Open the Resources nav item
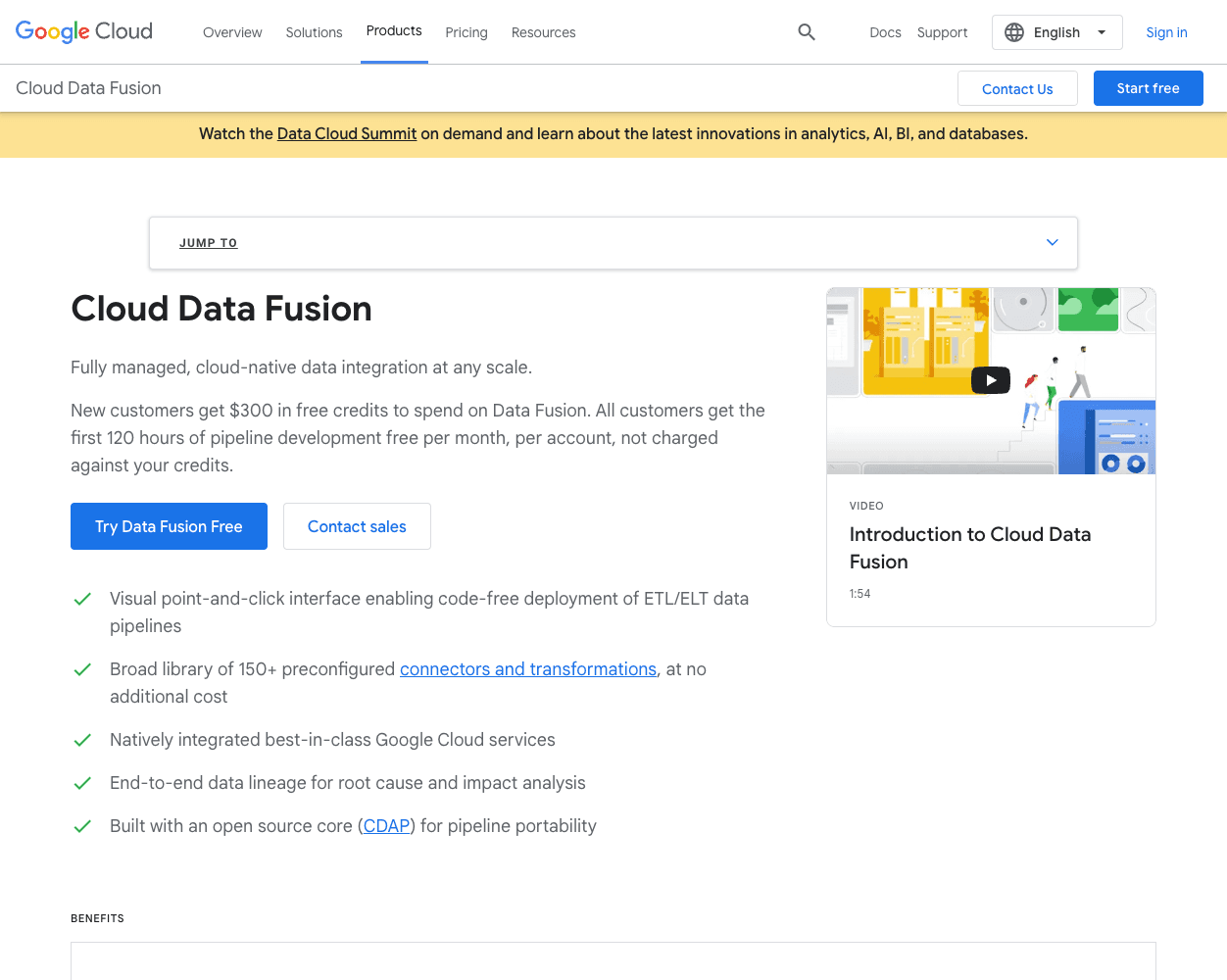This screenshot has width=1227, height=980. point(543,32)
